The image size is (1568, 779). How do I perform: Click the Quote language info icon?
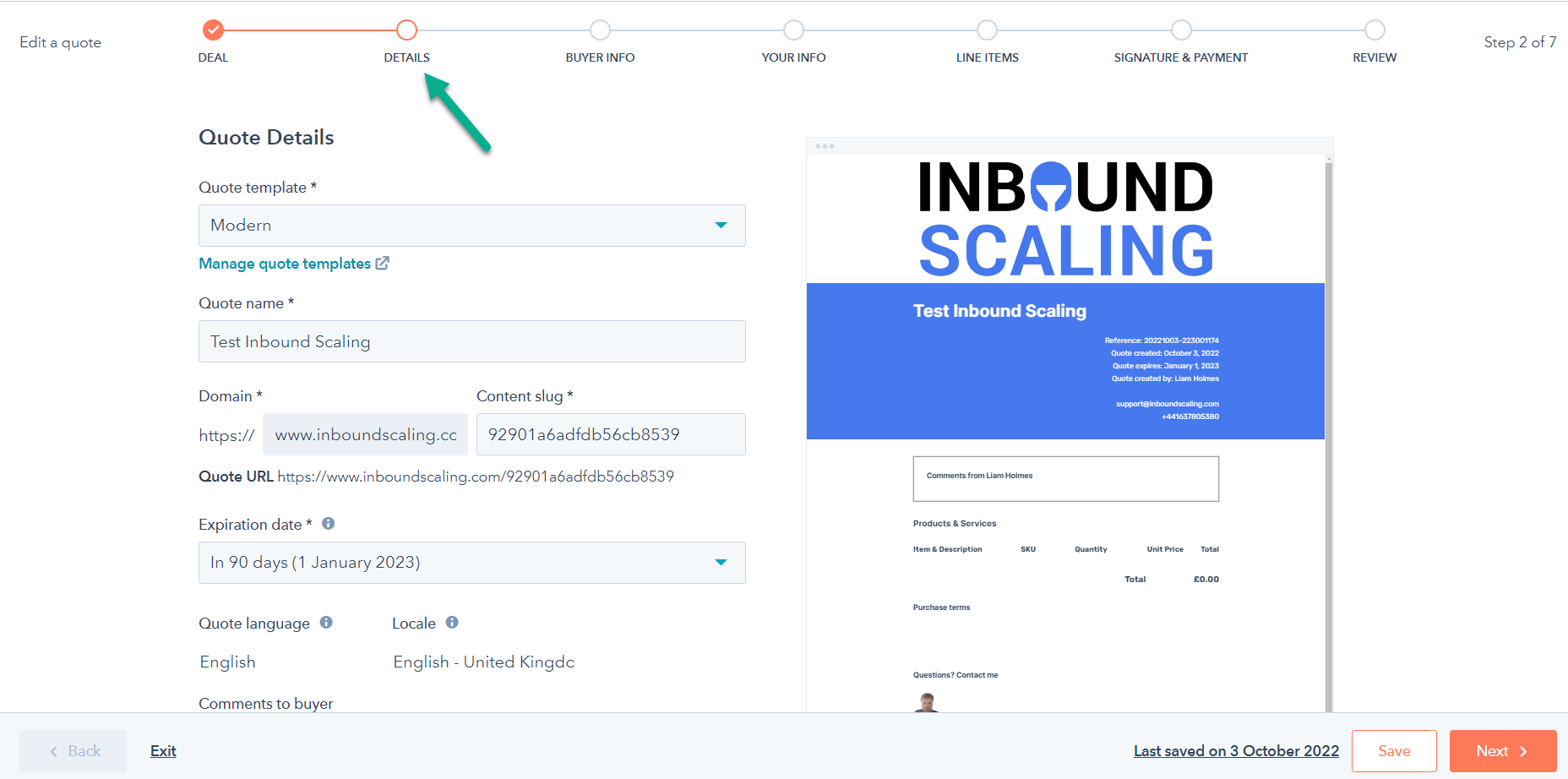[x=326, y=623]
